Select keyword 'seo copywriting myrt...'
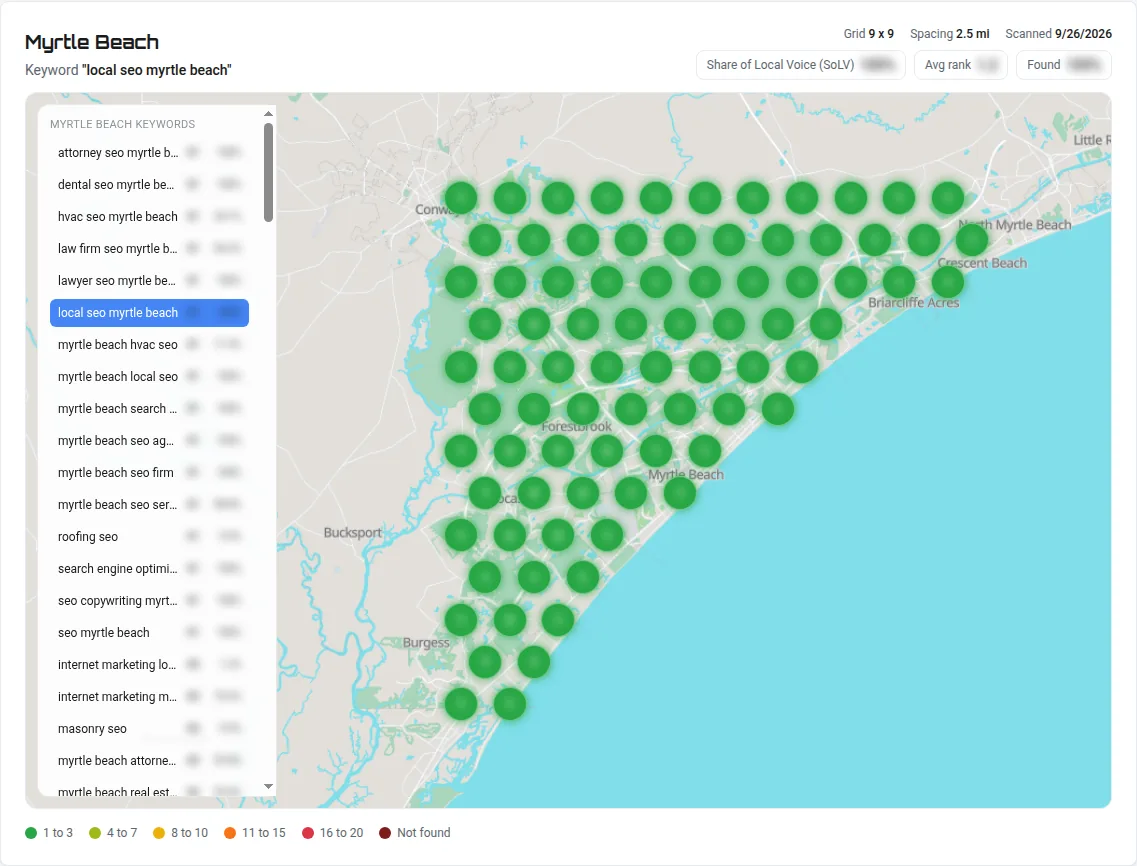The image size is (1137, 866). (x=149, y=601)
